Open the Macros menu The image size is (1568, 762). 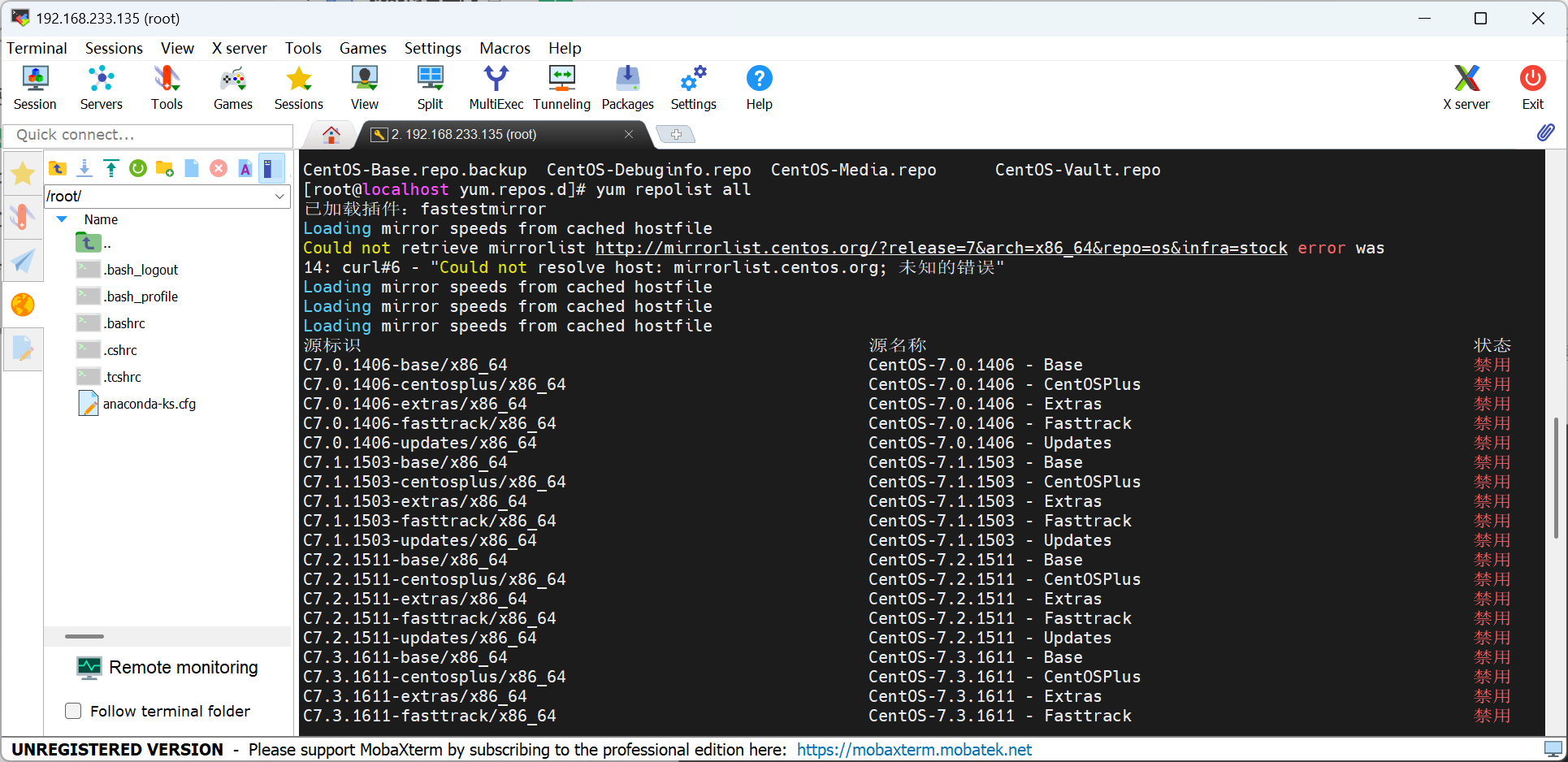[504, 48]
